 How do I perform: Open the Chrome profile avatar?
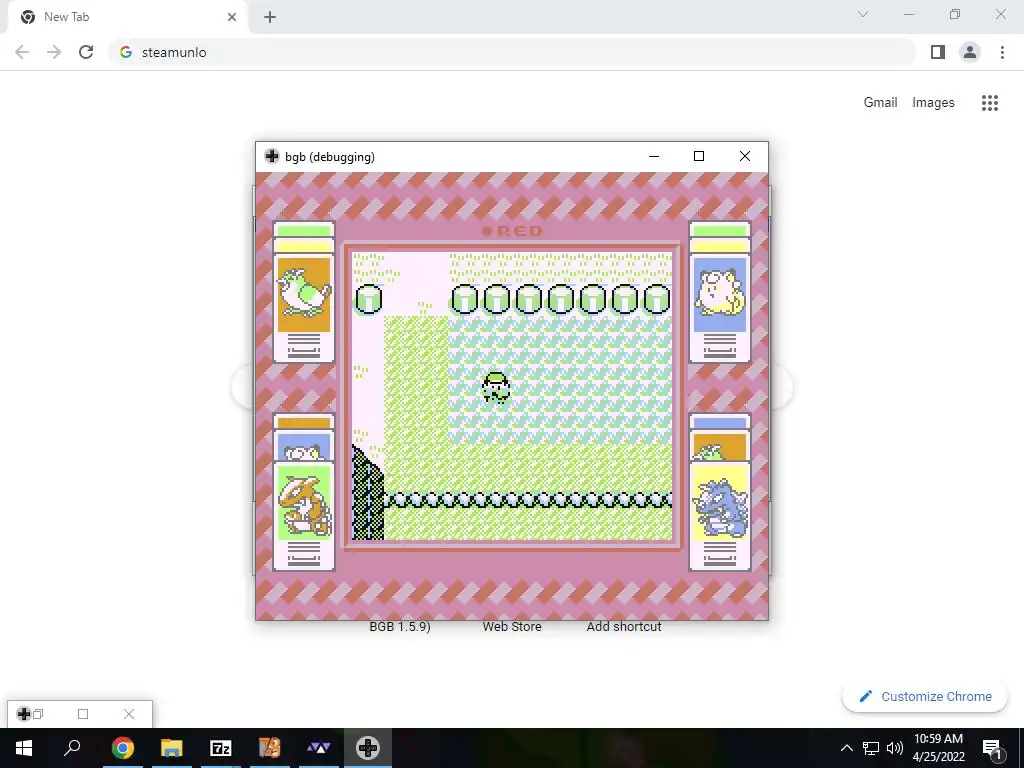point(970,52)
